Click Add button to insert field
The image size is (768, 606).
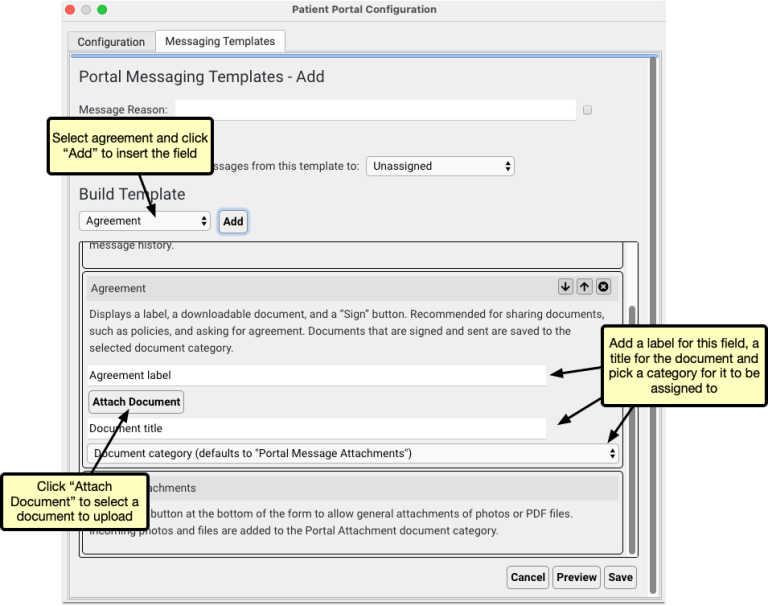click(233, 221)
